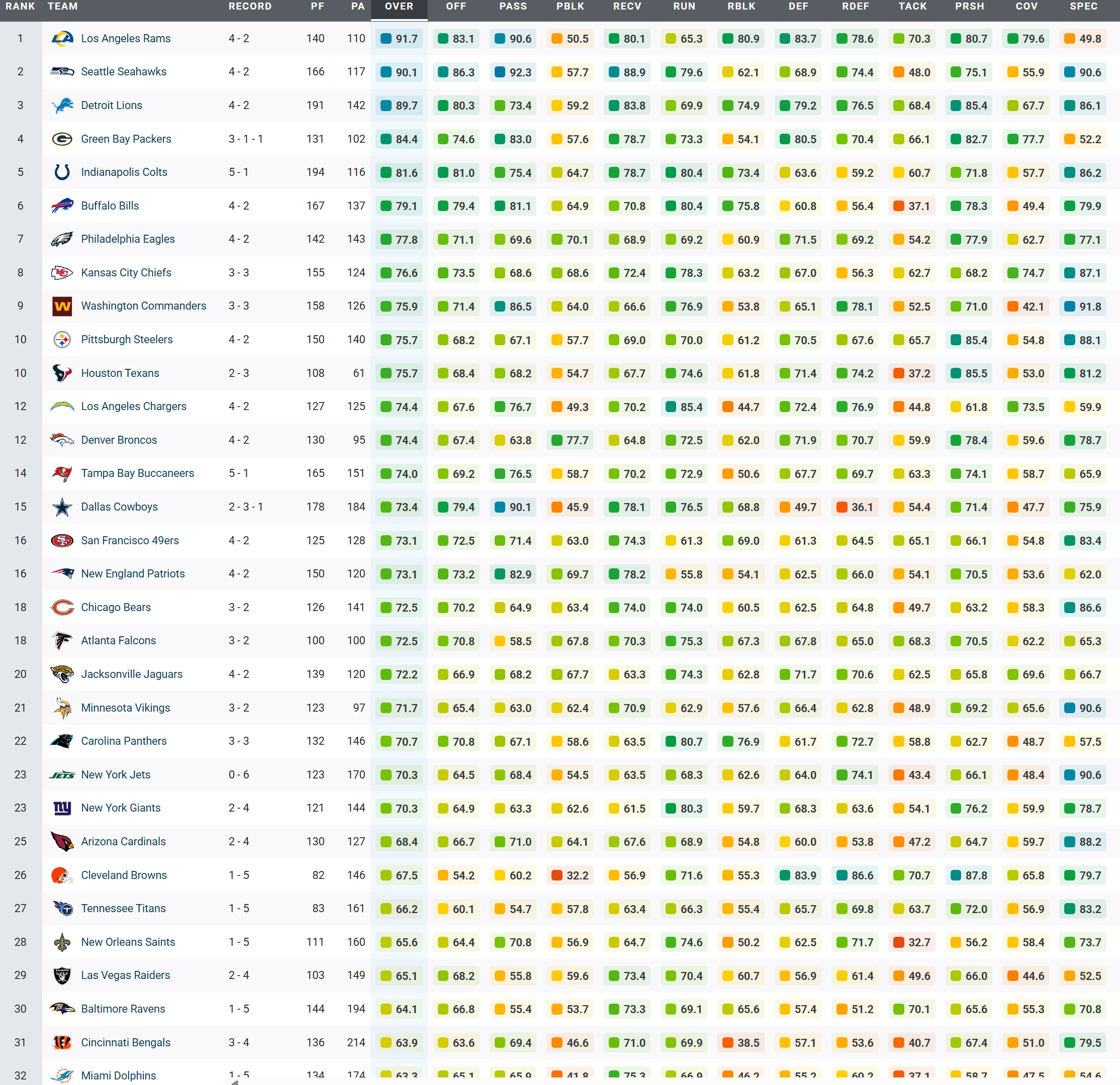Sort by the PBLK column header
Viewport: 1120px width, 1085px height.
tap(570, 7)
